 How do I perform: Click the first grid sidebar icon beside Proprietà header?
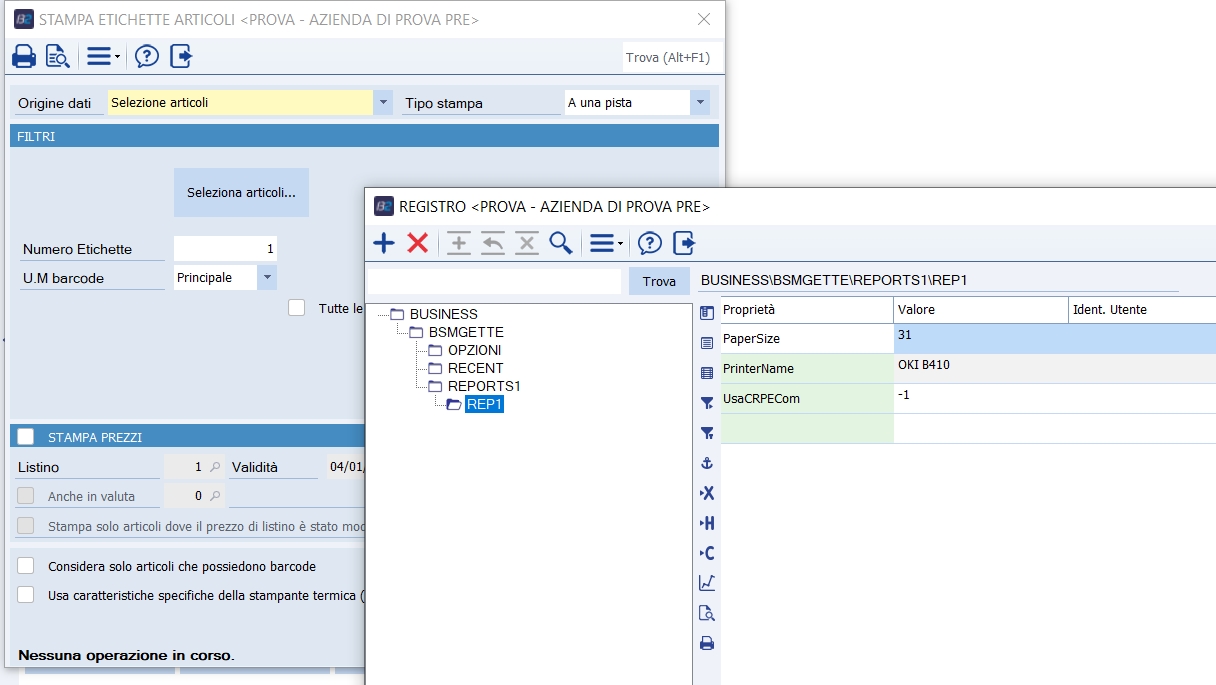[707, 313]
